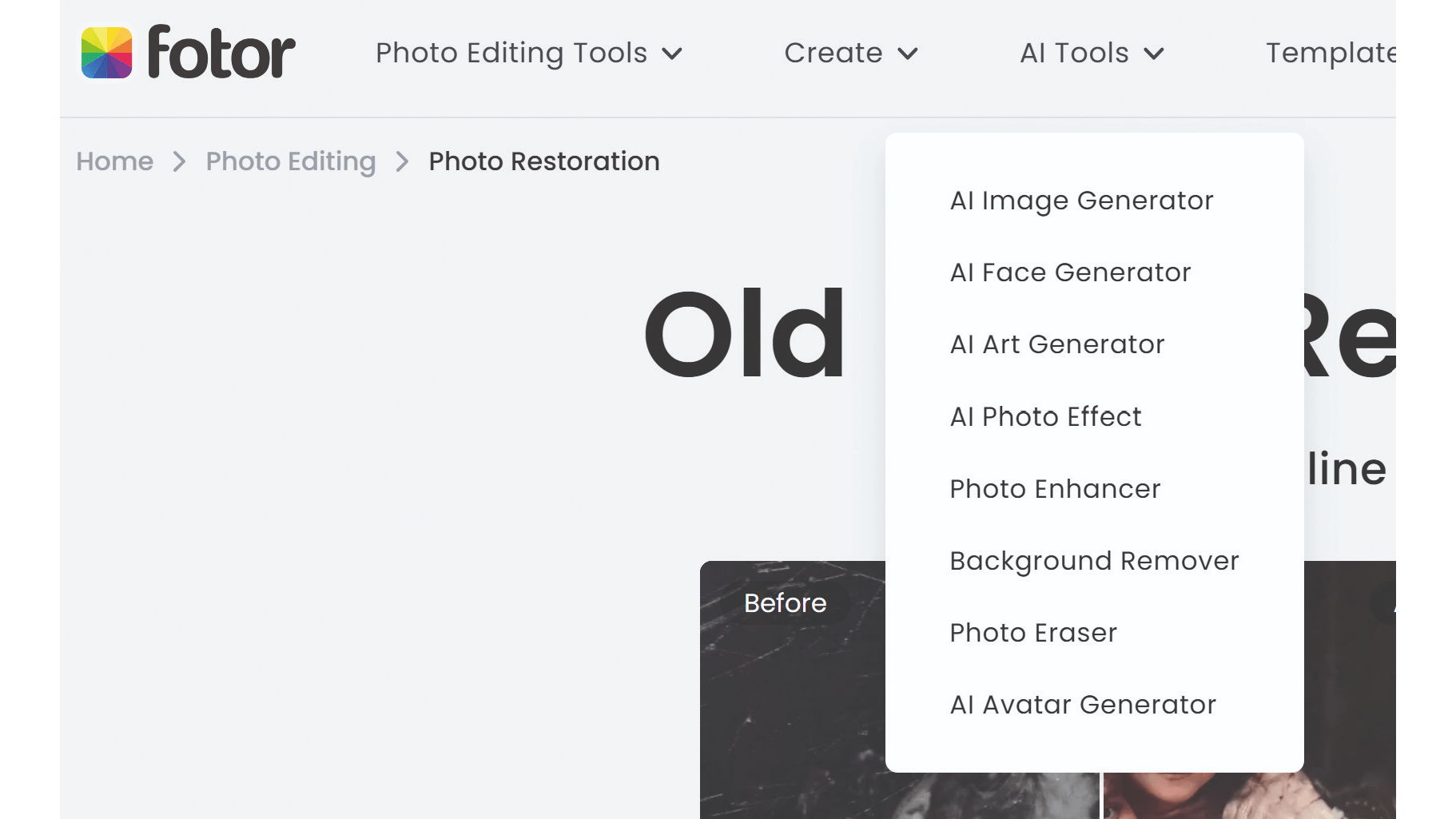Launch Background Remover from the menu
Viewport: 1456px width, 819px height.
coord(1094,561)
